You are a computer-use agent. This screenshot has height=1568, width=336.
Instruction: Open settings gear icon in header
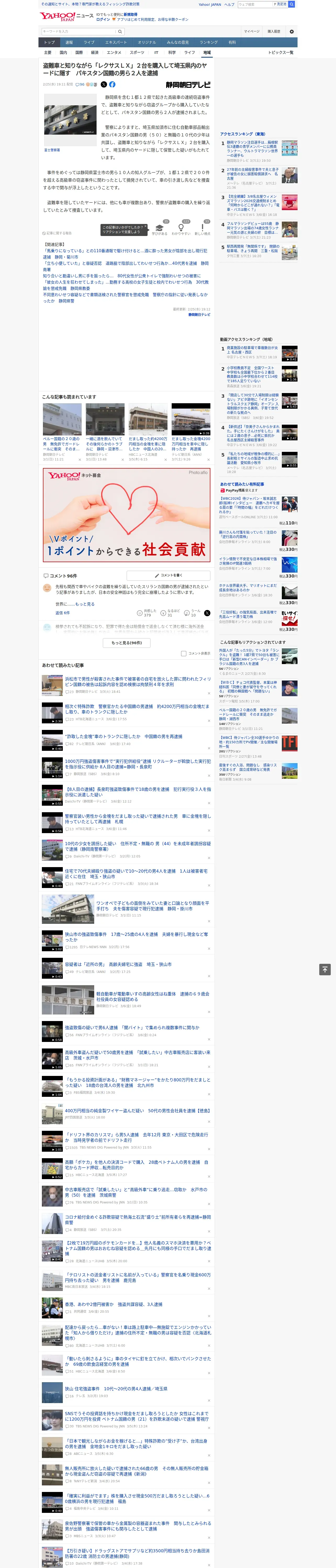(x=292, y=32)
